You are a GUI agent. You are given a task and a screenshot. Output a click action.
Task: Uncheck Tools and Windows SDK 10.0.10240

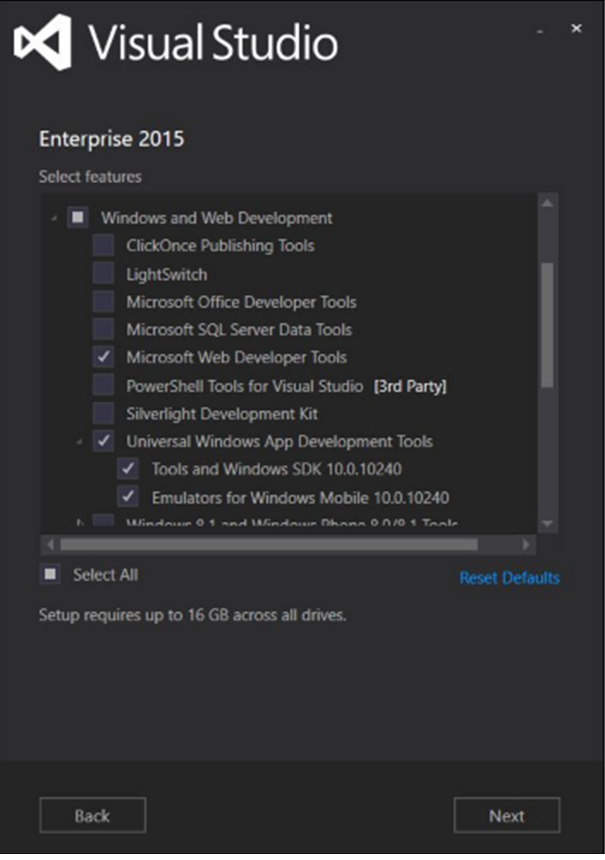tap(128, 469)
